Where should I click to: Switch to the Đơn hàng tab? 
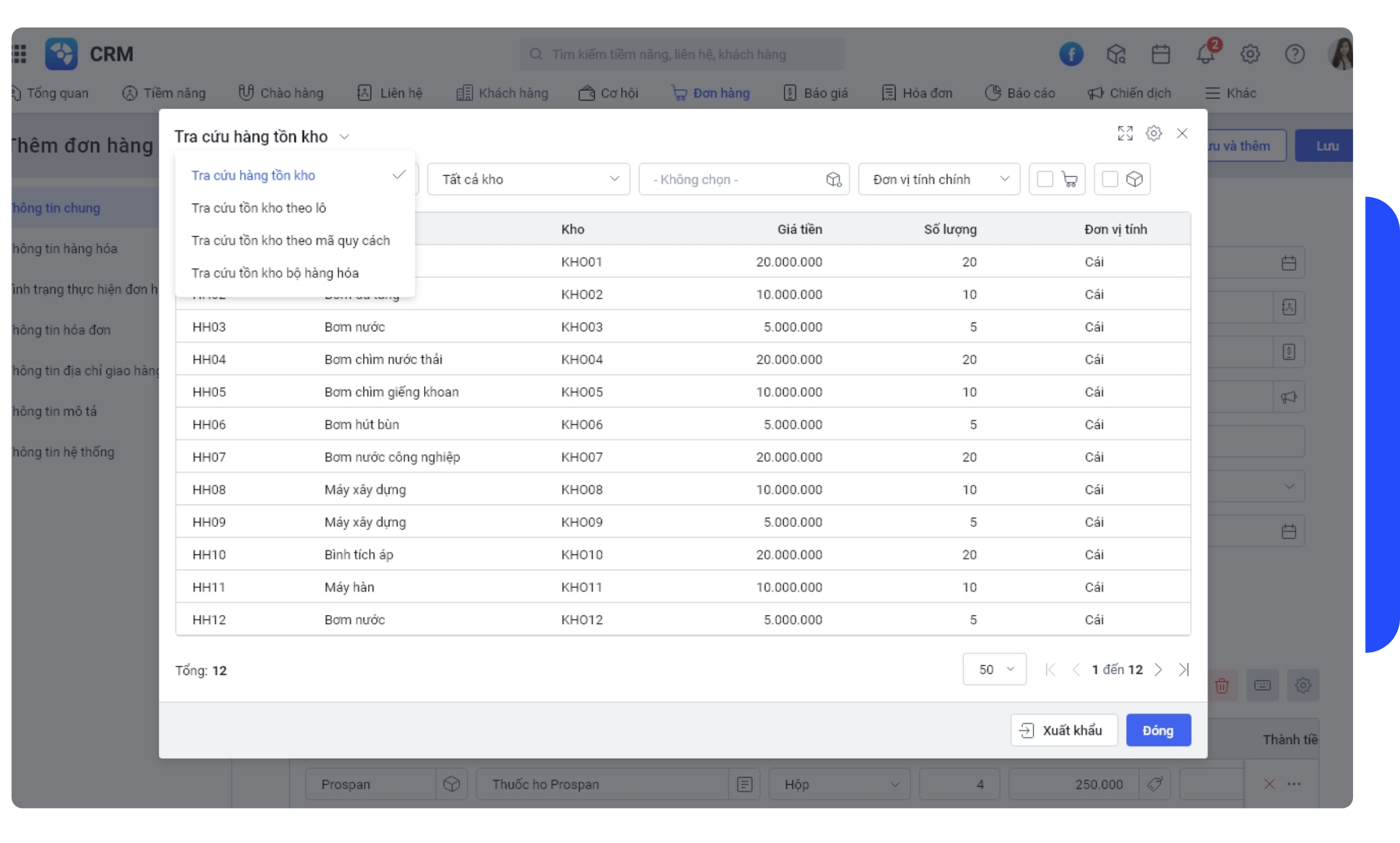[x=710, y=93]
